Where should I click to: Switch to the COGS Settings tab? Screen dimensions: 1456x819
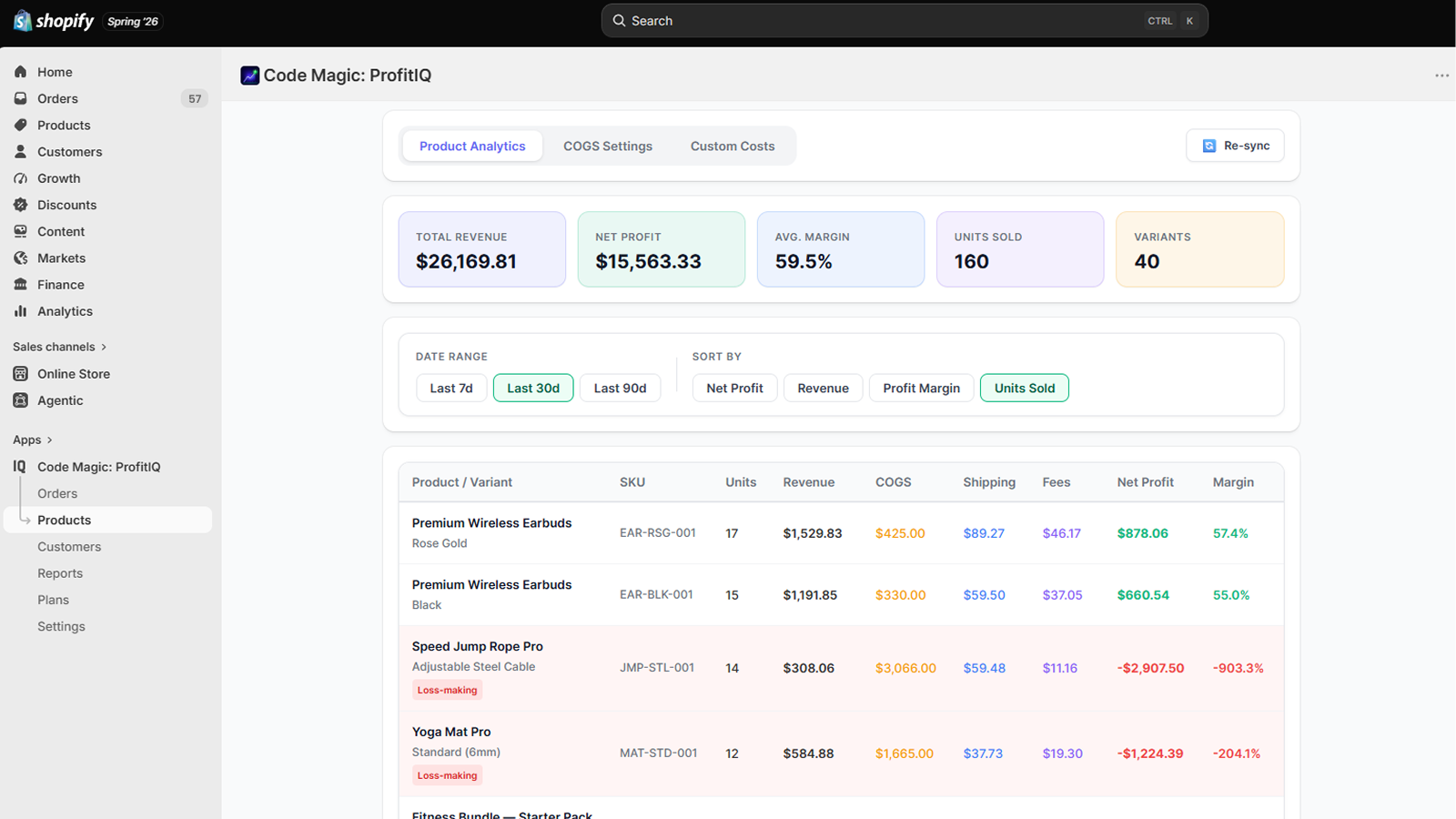608,146
